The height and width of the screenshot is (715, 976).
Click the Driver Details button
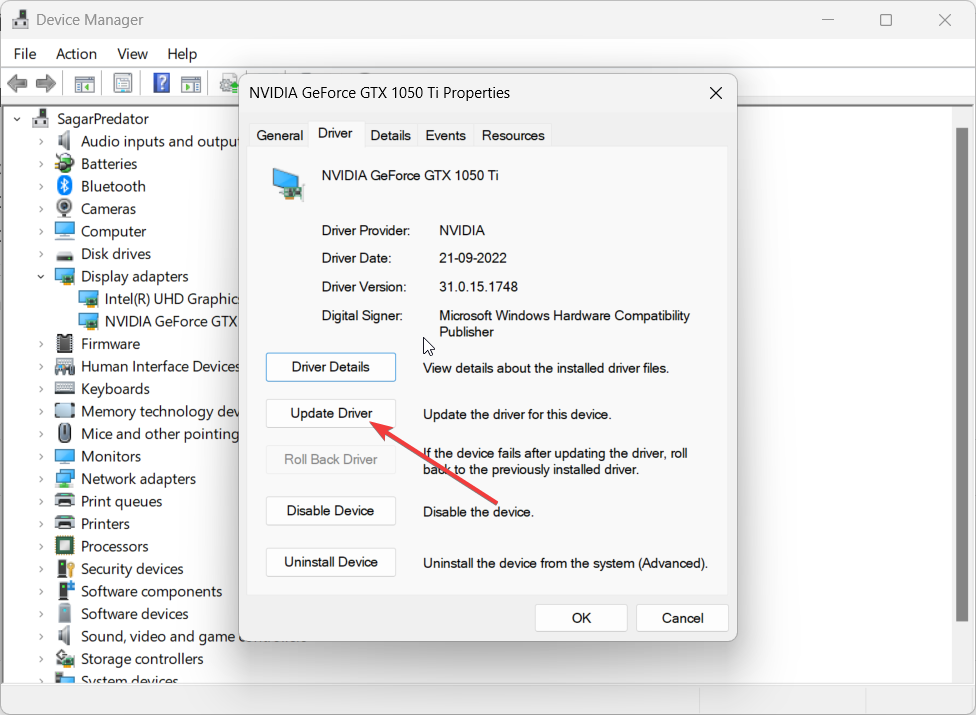(331, 367)
